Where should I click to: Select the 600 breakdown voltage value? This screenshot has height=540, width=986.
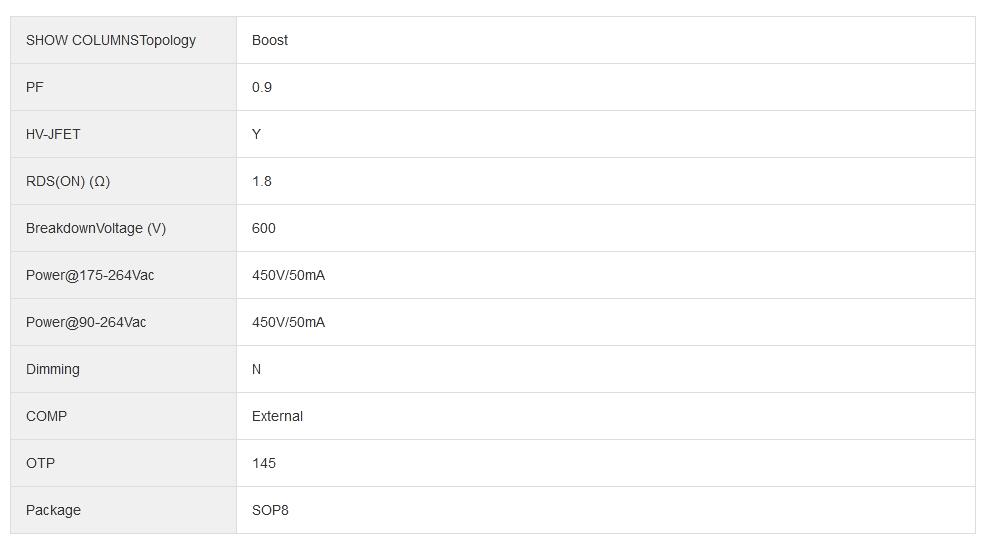pos(264,228)
